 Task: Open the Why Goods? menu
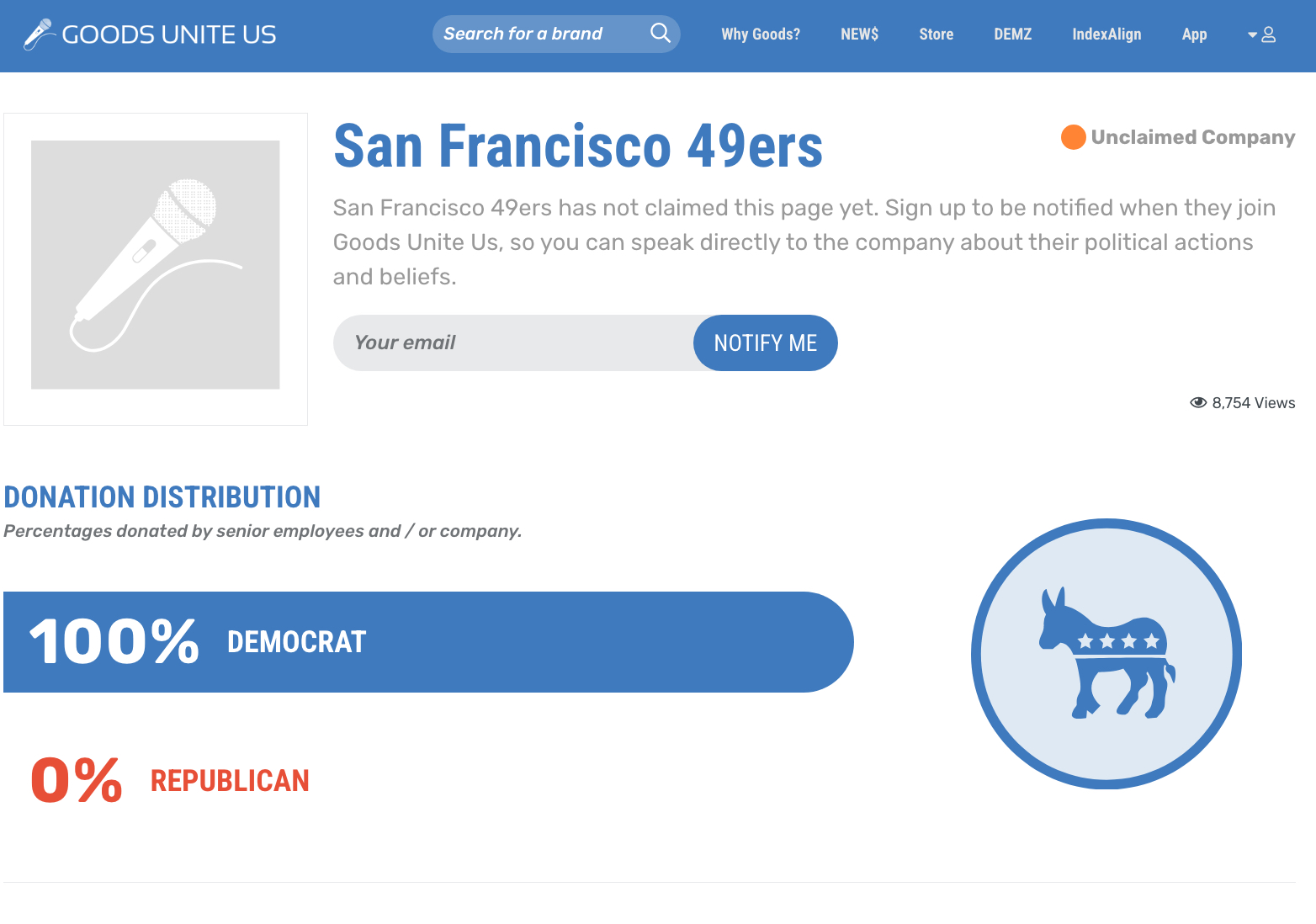(x=761, y=35)
